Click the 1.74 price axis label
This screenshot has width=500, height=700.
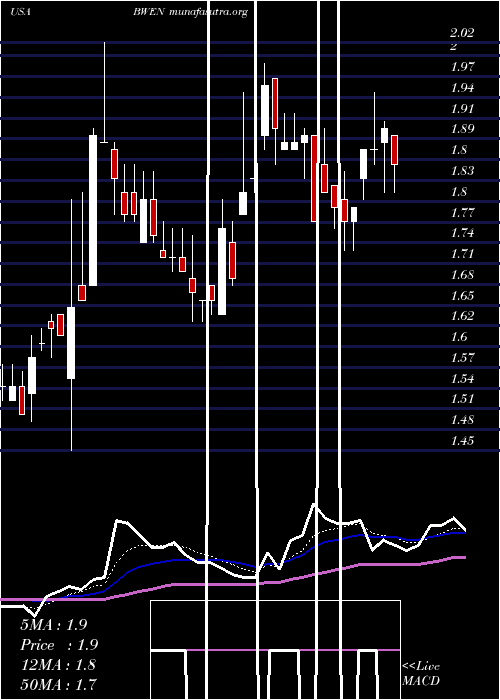coord(462,233)
